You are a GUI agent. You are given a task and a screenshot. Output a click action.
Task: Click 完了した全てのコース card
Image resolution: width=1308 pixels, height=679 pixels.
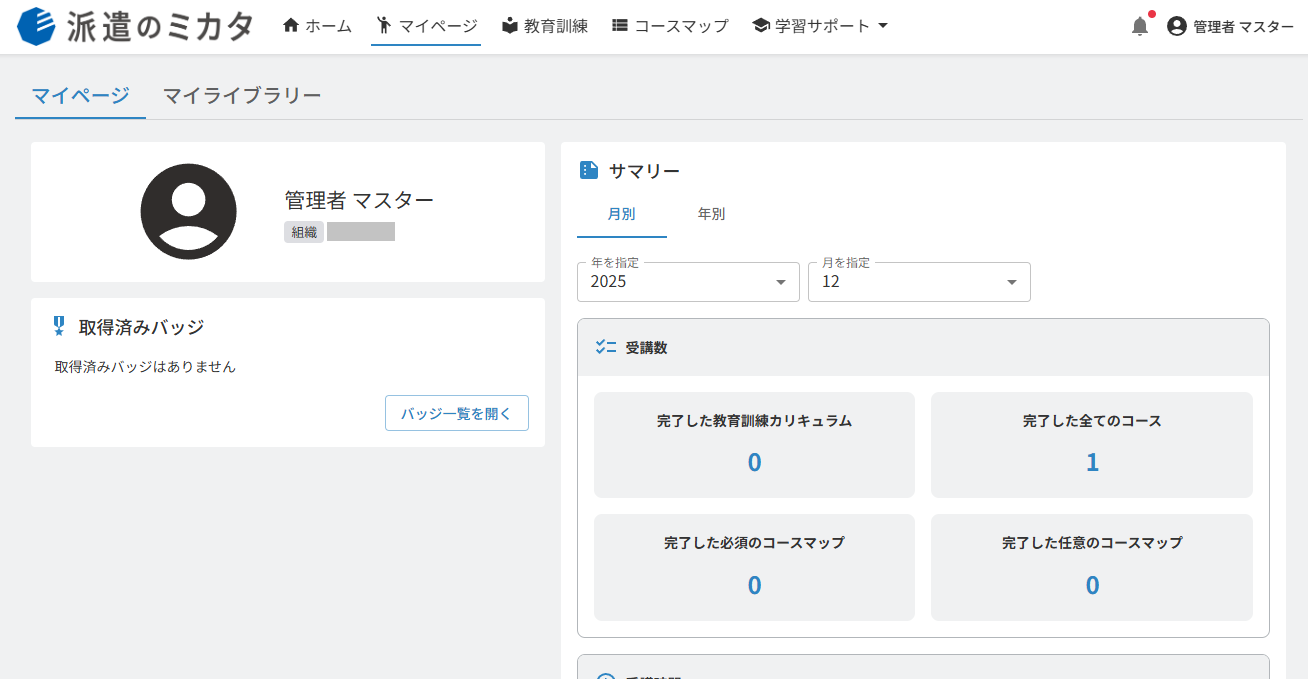(1092, 445)
